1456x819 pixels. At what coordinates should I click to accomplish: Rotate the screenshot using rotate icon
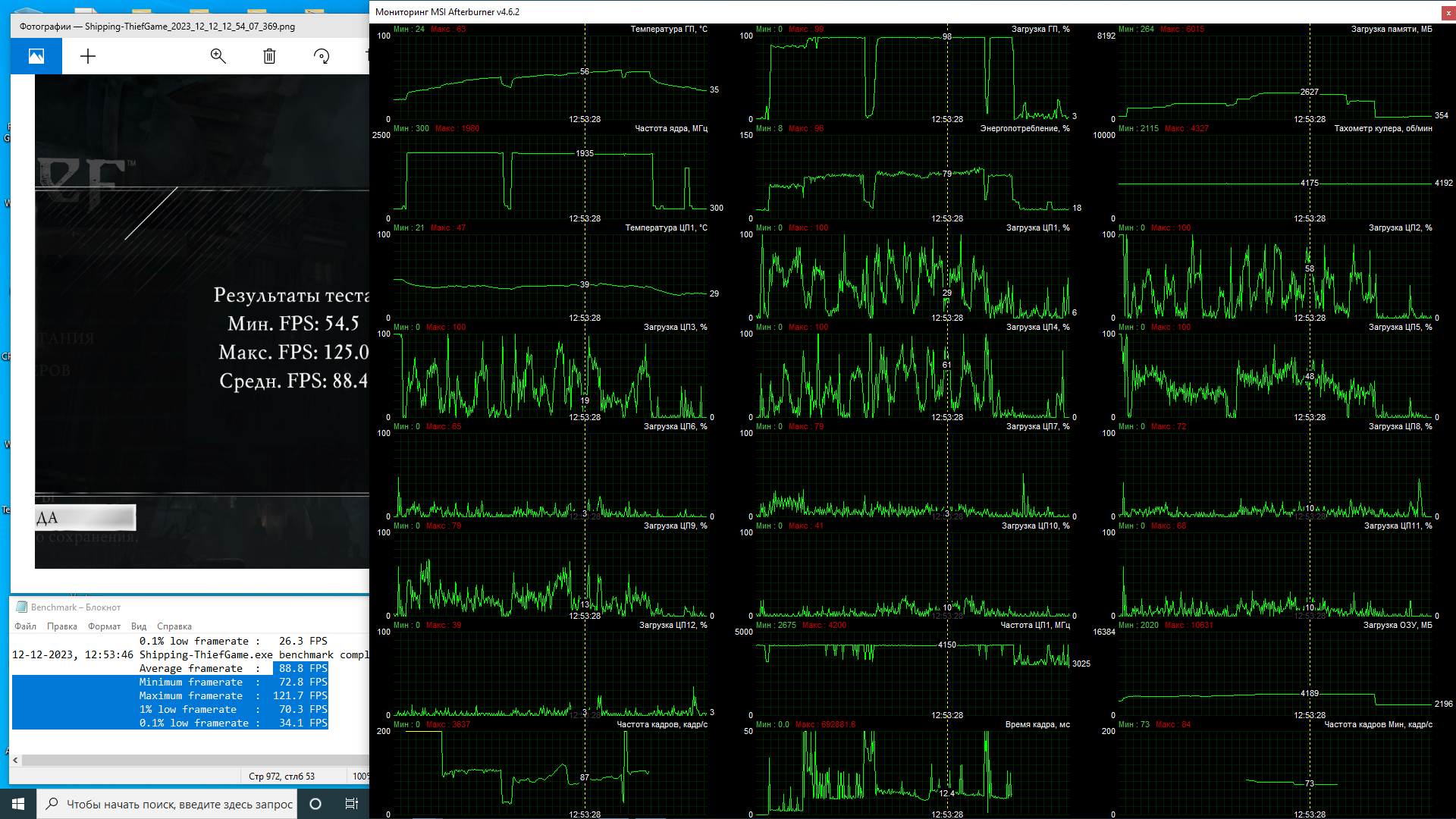pos(322,56)
